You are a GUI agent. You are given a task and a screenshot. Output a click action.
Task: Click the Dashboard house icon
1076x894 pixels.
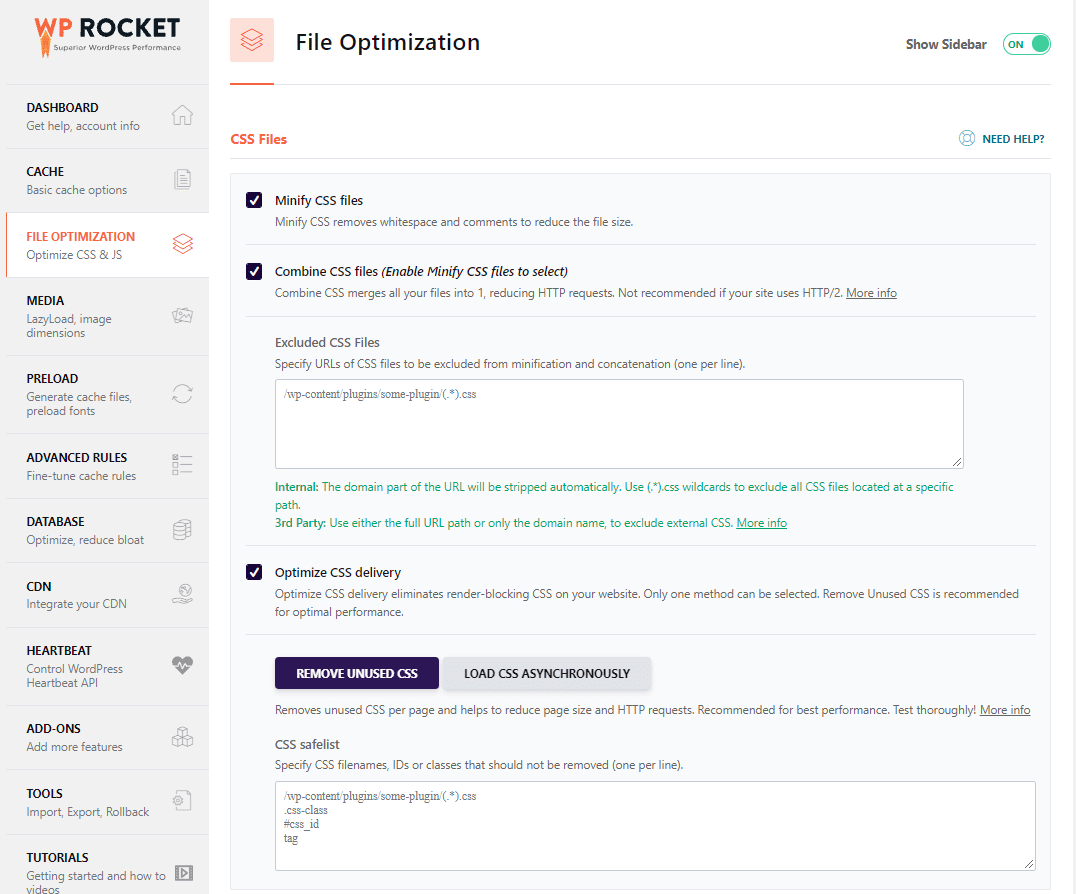(182, 115)
